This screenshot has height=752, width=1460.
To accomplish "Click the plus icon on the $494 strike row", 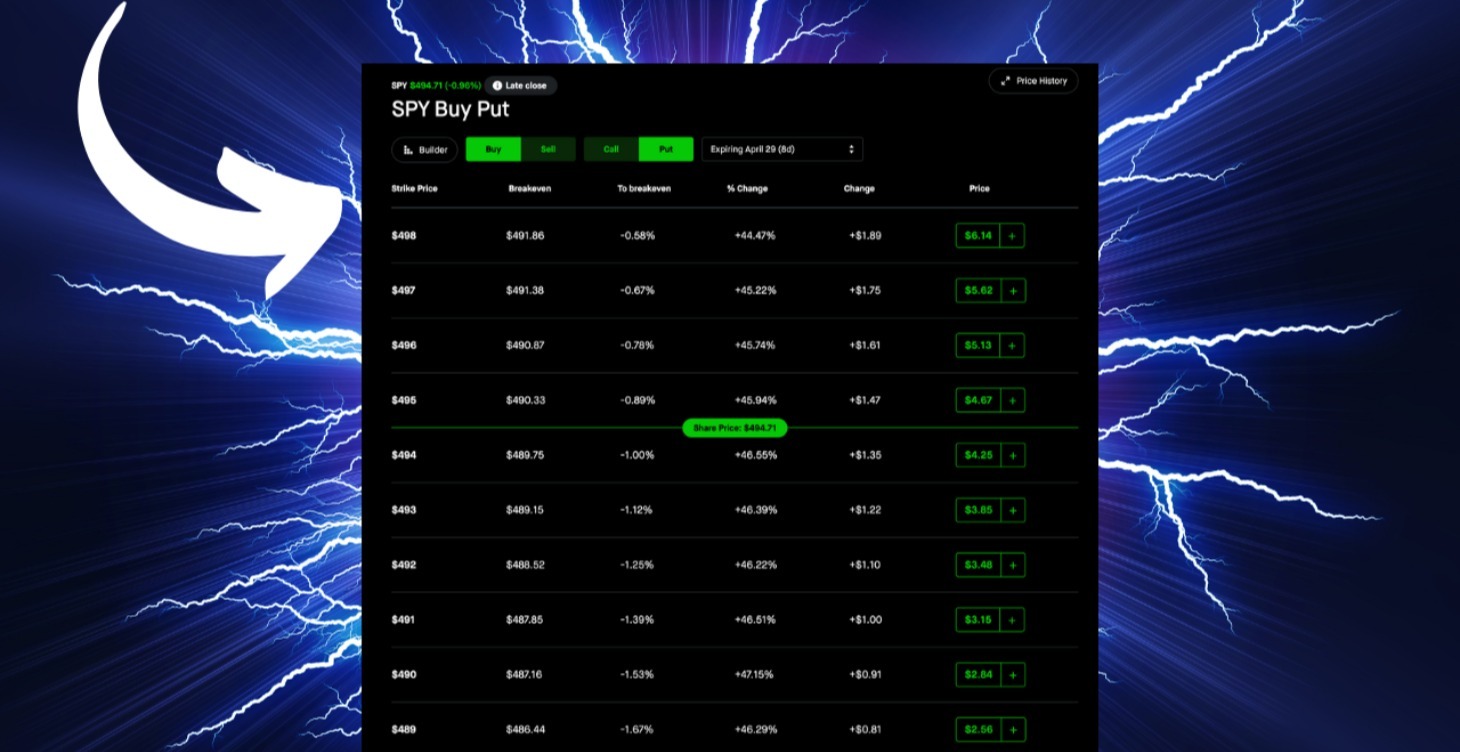I will [x=1012, y=455].
